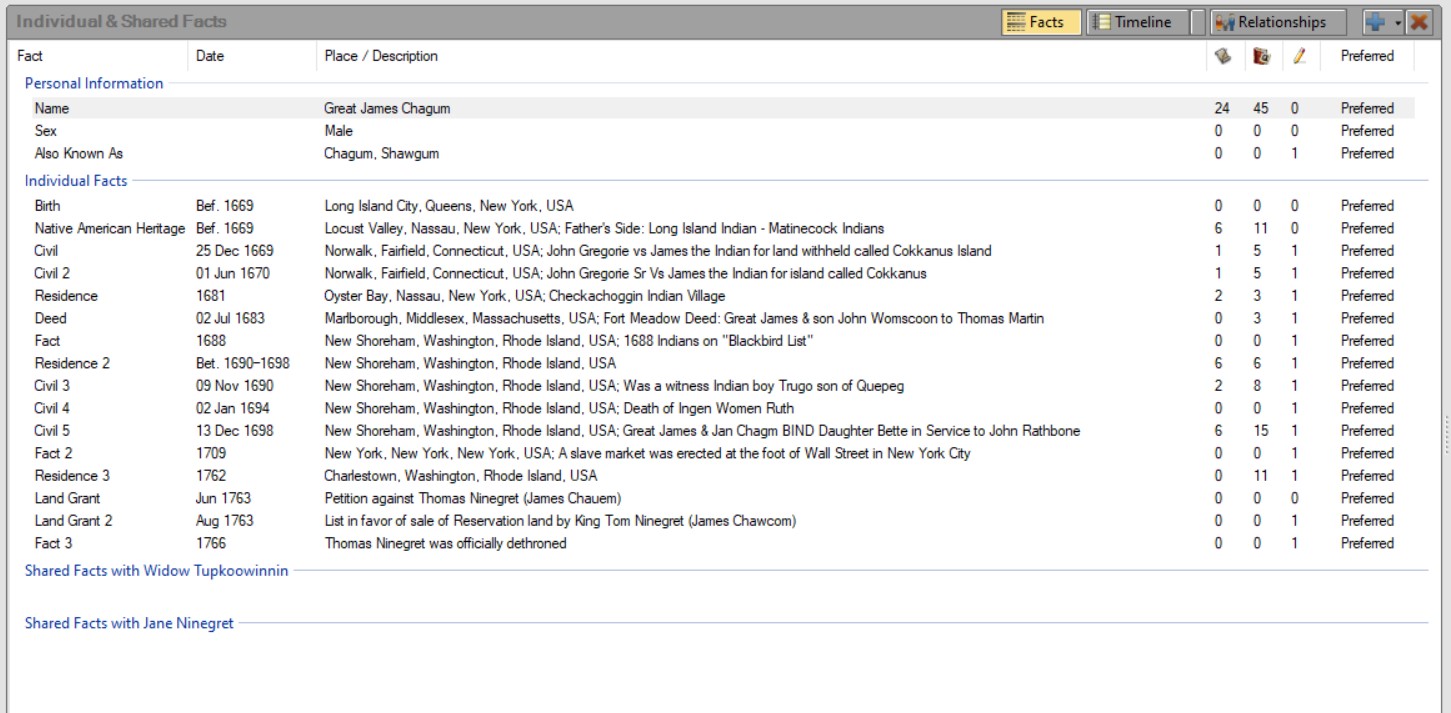The width and height of the screenshot is (1451, 713).
Task: Click the Notes pencil column header icon
Action: pos(1298,57)
